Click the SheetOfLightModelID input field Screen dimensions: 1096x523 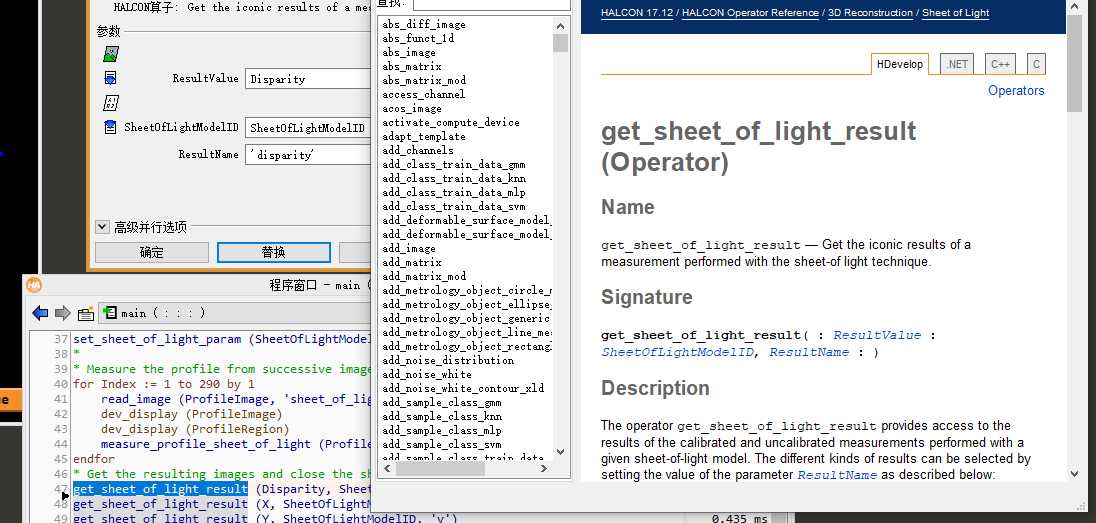[308, 128]
